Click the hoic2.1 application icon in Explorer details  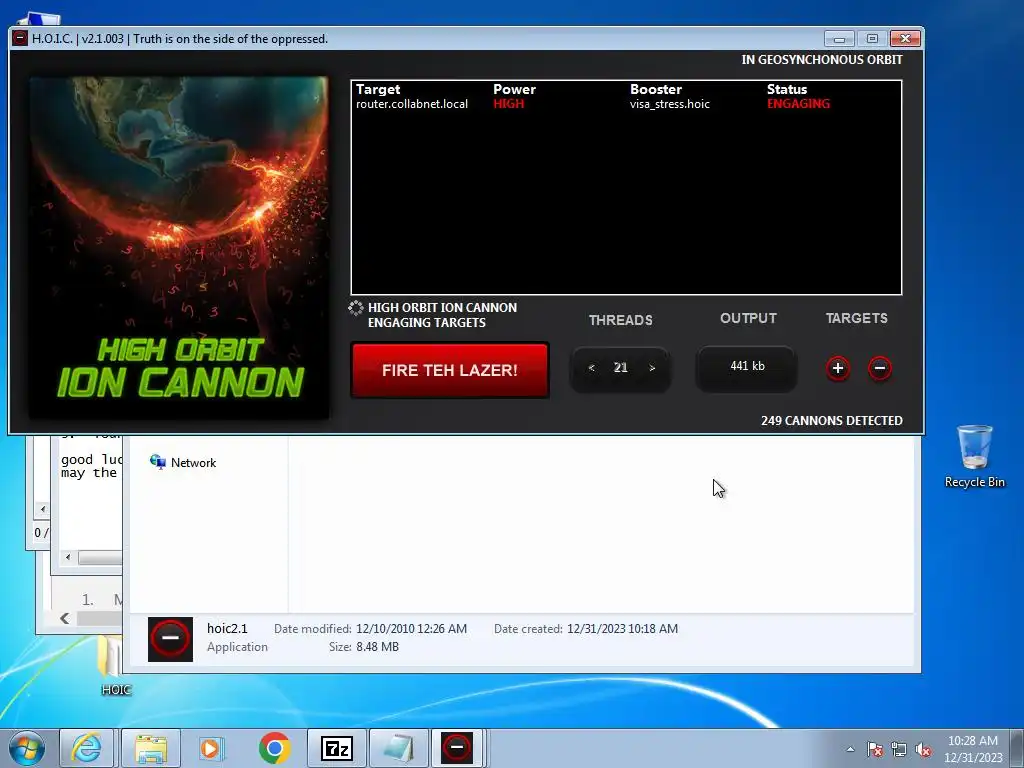point(170,639)
